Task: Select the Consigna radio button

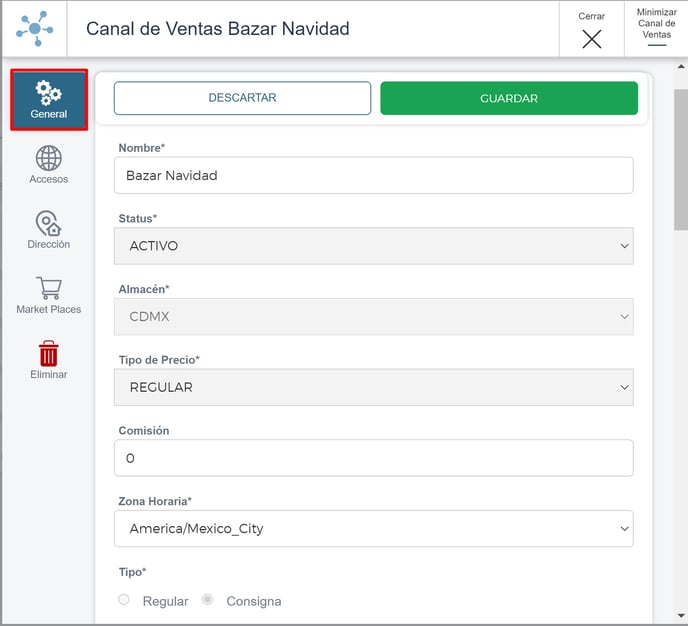Action: pyautogui.click(x=208, y=599)
